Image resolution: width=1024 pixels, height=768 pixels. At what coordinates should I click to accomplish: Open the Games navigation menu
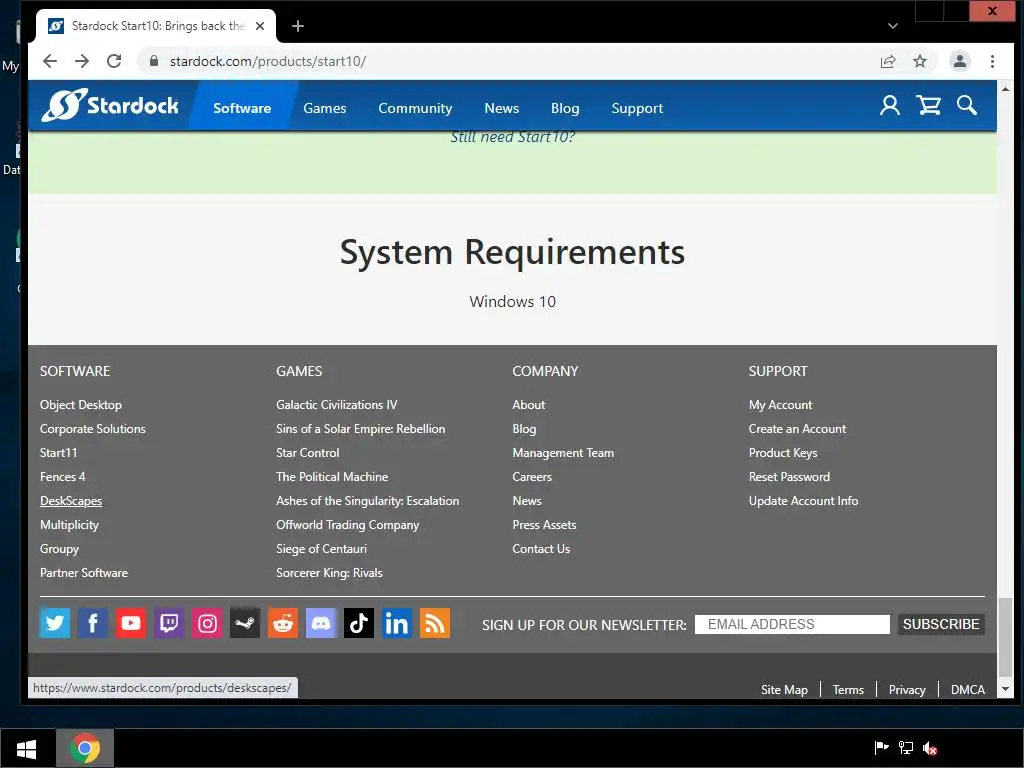pos(325,108)
